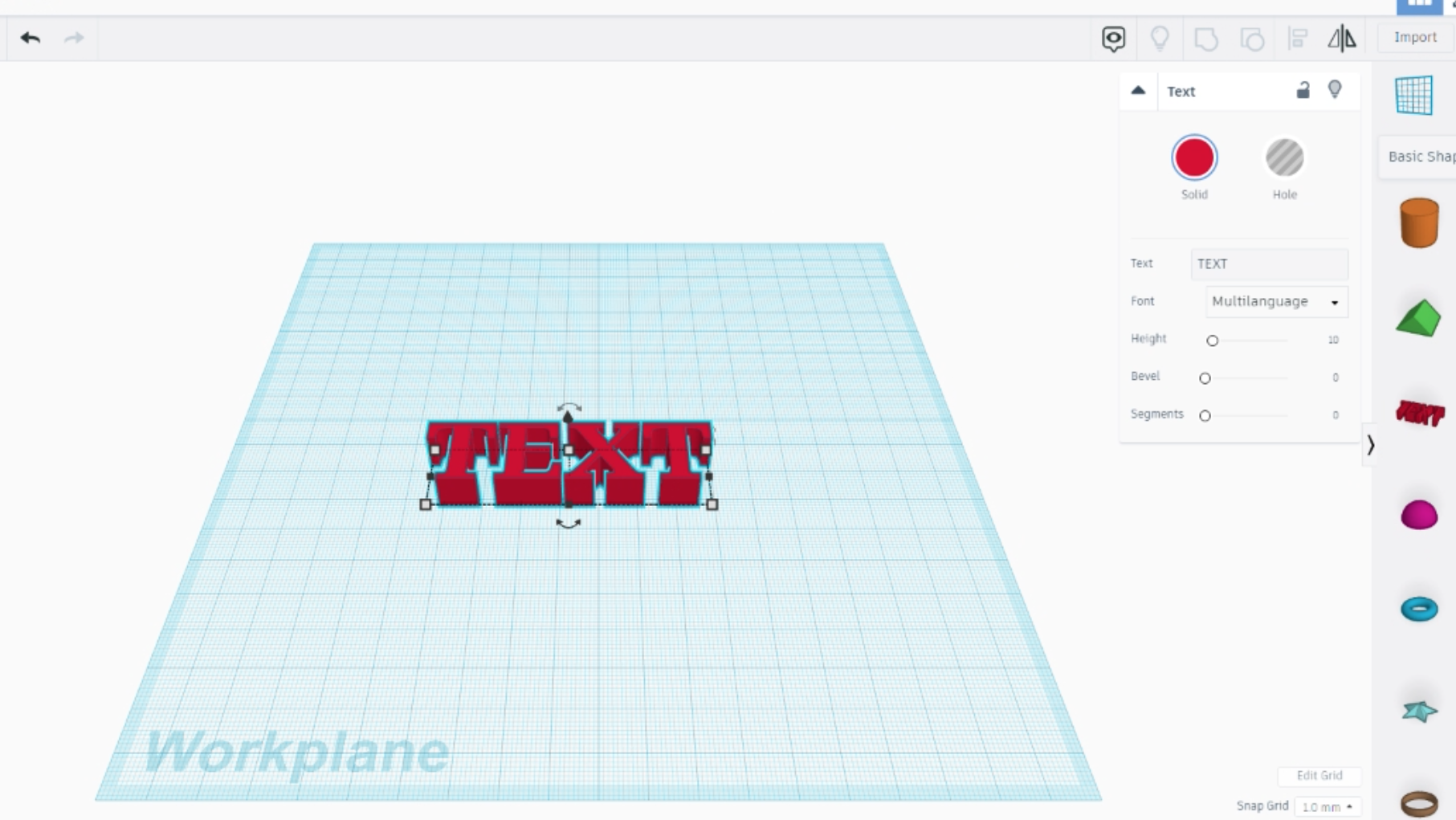Viewport: 1456px width, 820px height.
Task: Pick the blue Torus shape
Action: coord(1419,609)
